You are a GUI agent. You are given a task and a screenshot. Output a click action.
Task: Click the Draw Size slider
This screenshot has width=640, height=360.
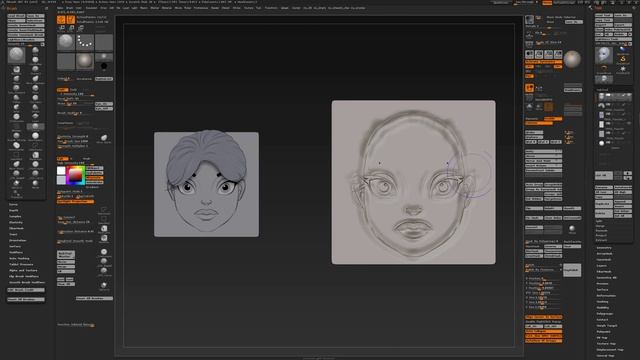click(76, 104)
